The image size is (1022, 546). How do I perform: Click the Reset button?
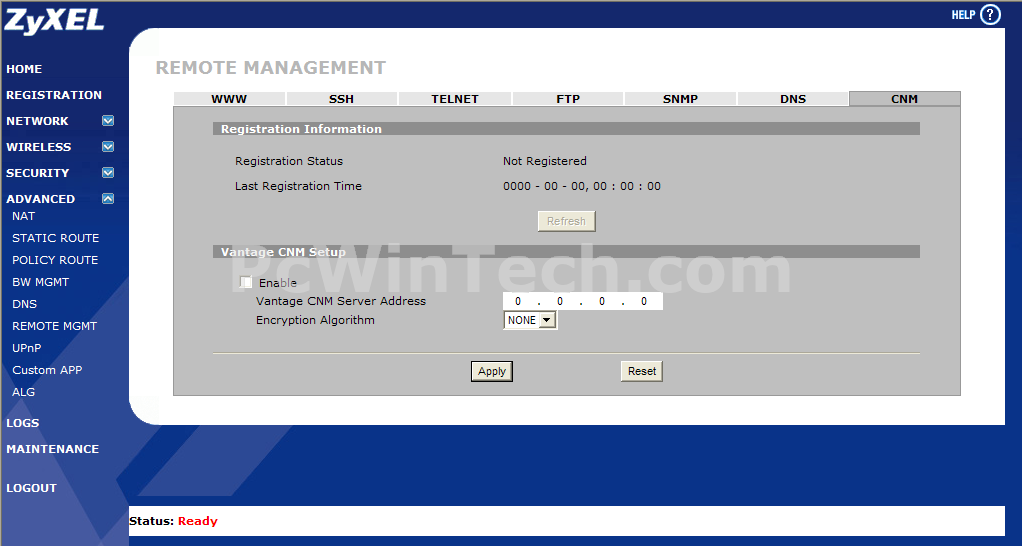pyautogui.click(x=641, y=371)
